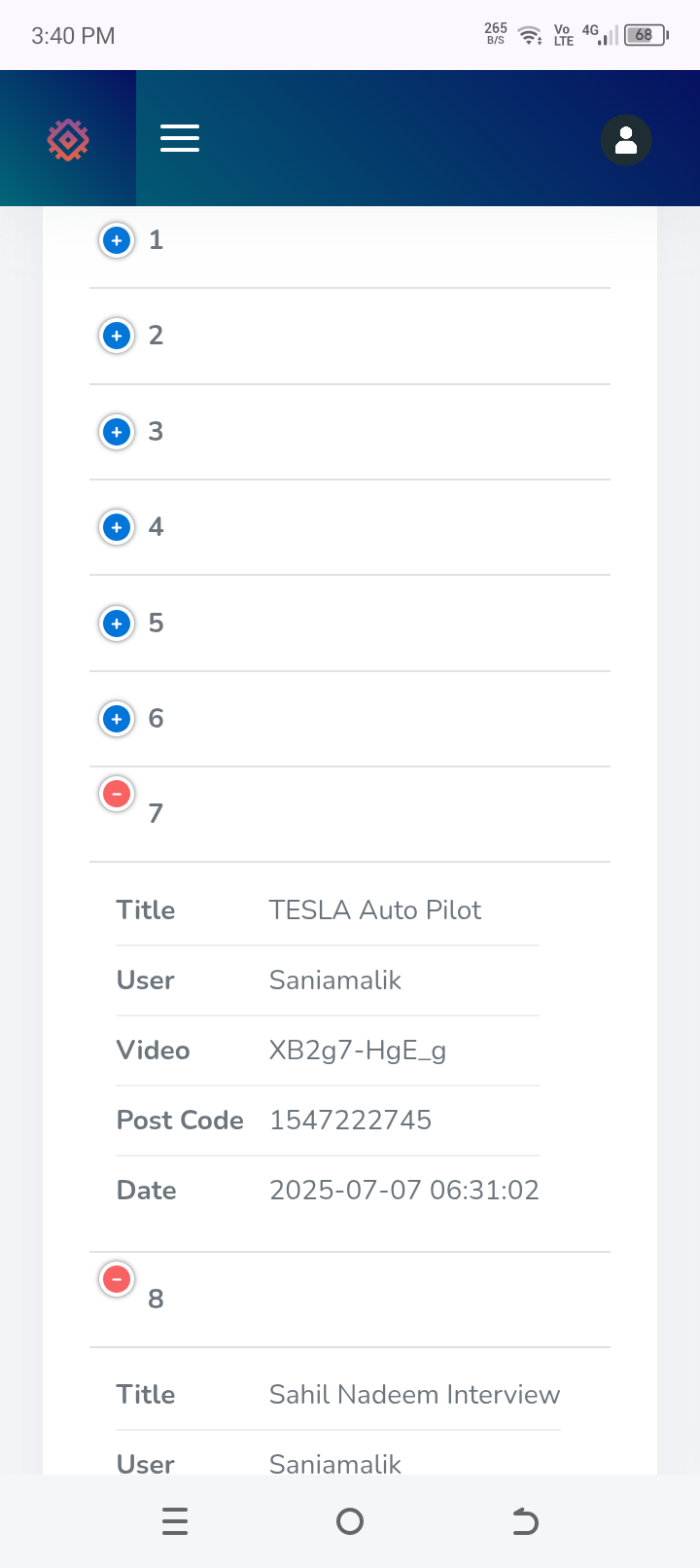Image resolution: width=700 pixels, height=1568 pixels.
Task: Select post code 1547222745
Action: click(351, 1121)
